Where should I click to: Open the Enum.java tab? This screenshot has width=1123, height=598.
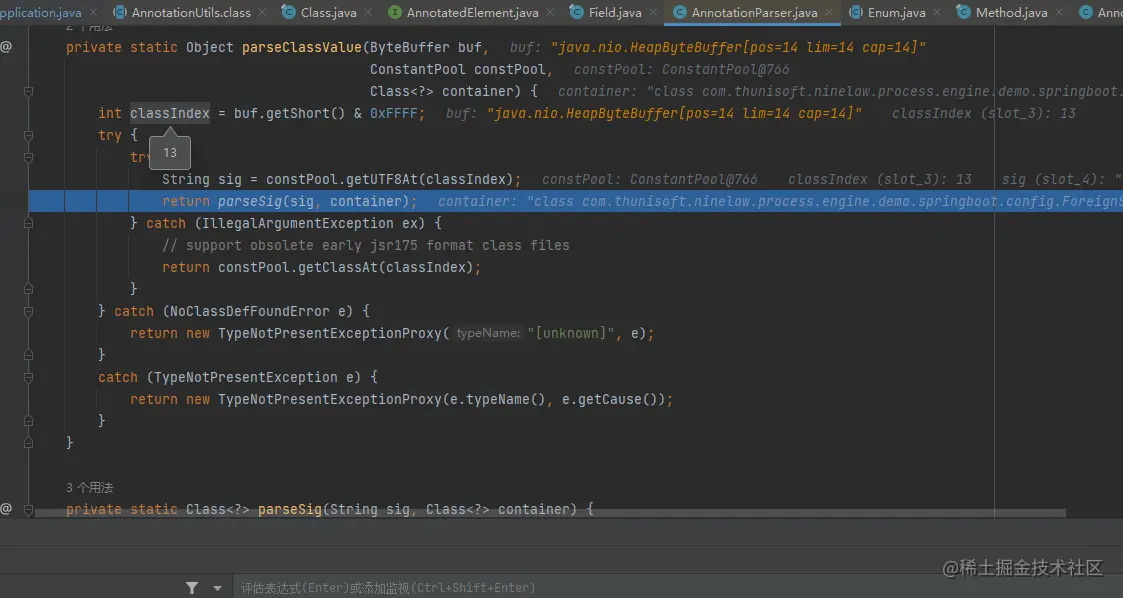[896, 12]
